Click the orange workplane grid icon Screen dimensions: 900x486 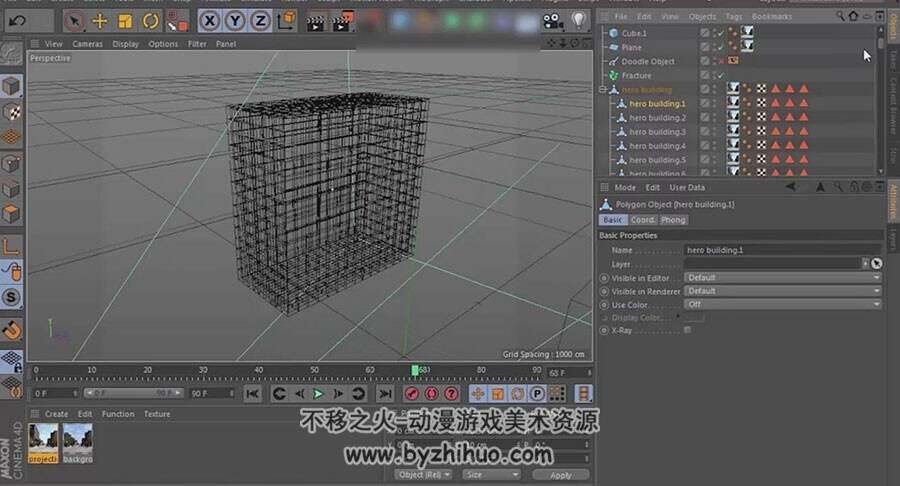[x=11, y=137]
